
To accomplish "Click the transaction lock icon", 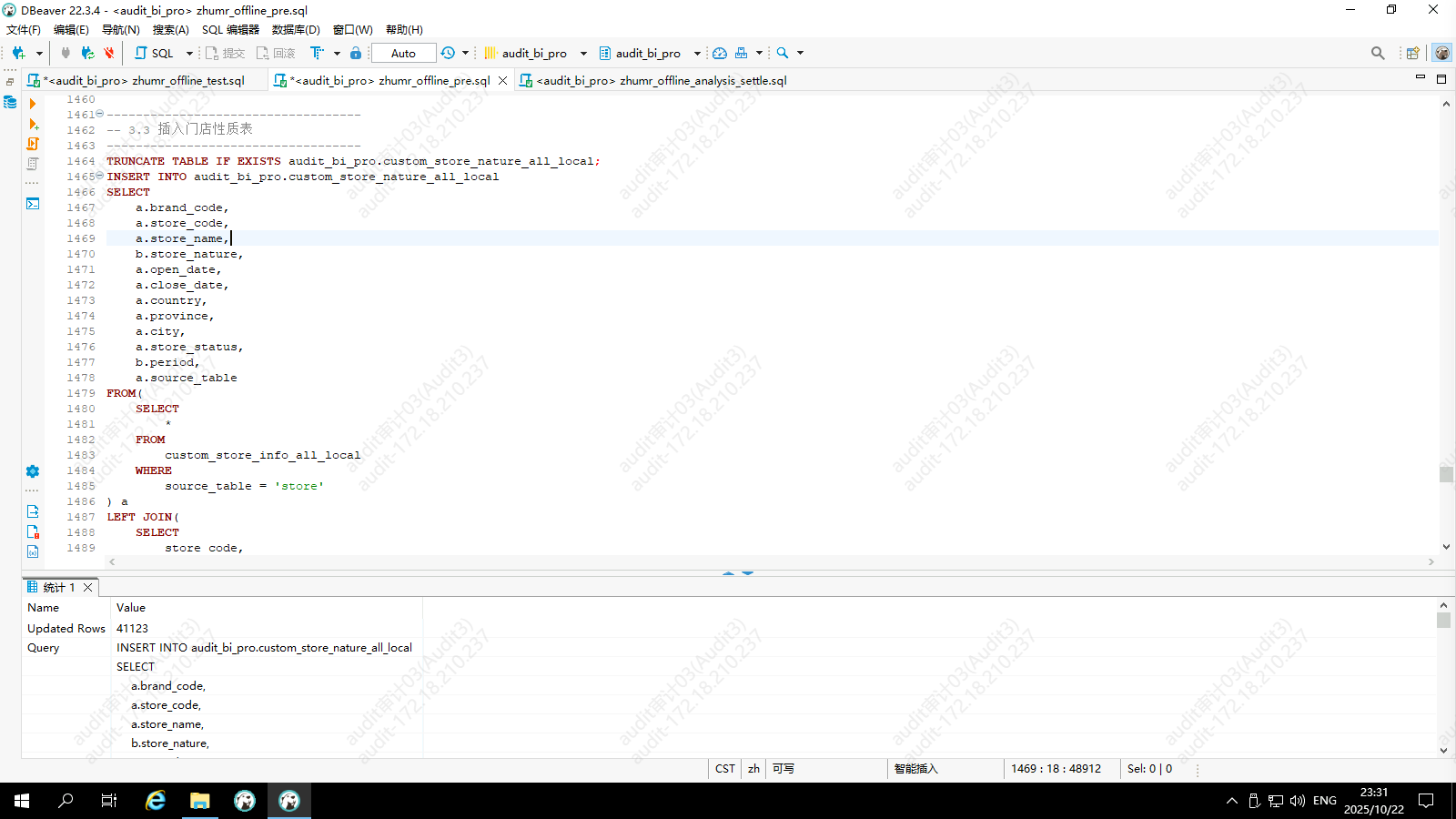I will point(356,54).
